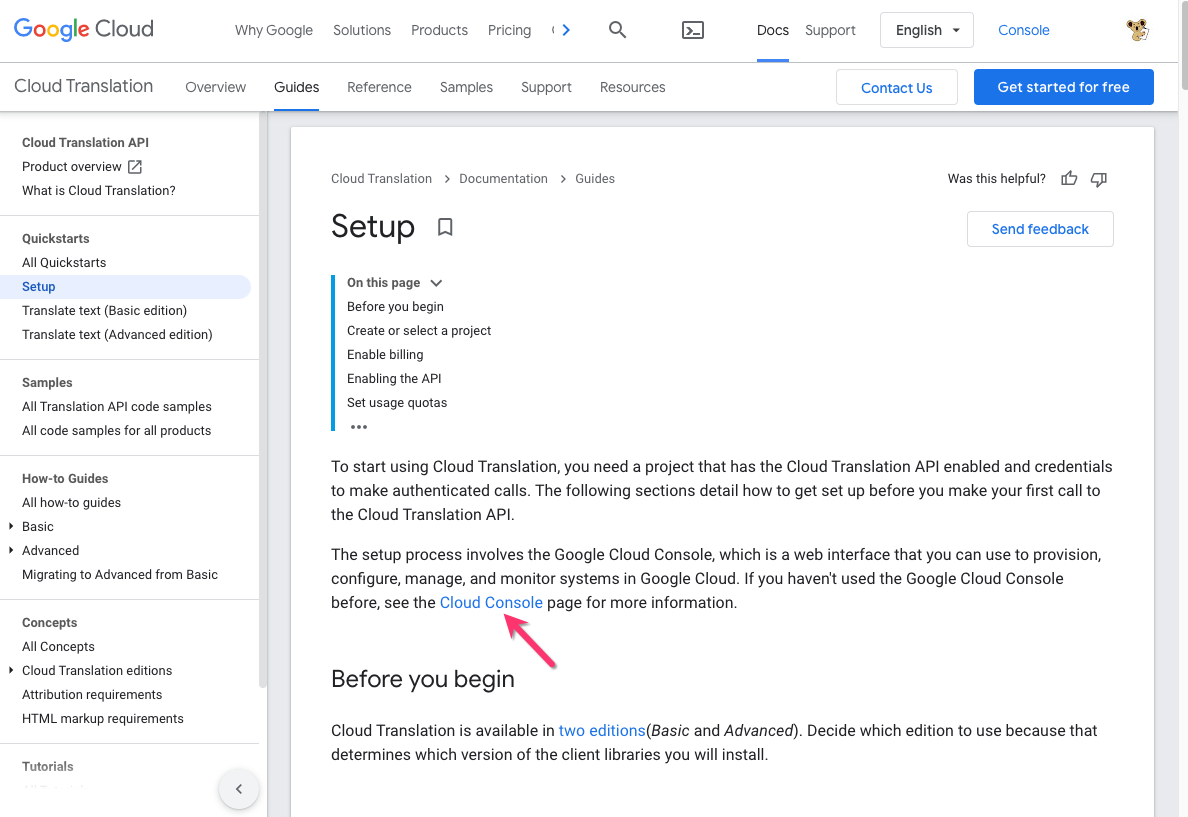The width and height of the screenshot is (1188, 817).
Task: Expand the Advanced tree item arrow
Action: point(11,550)
